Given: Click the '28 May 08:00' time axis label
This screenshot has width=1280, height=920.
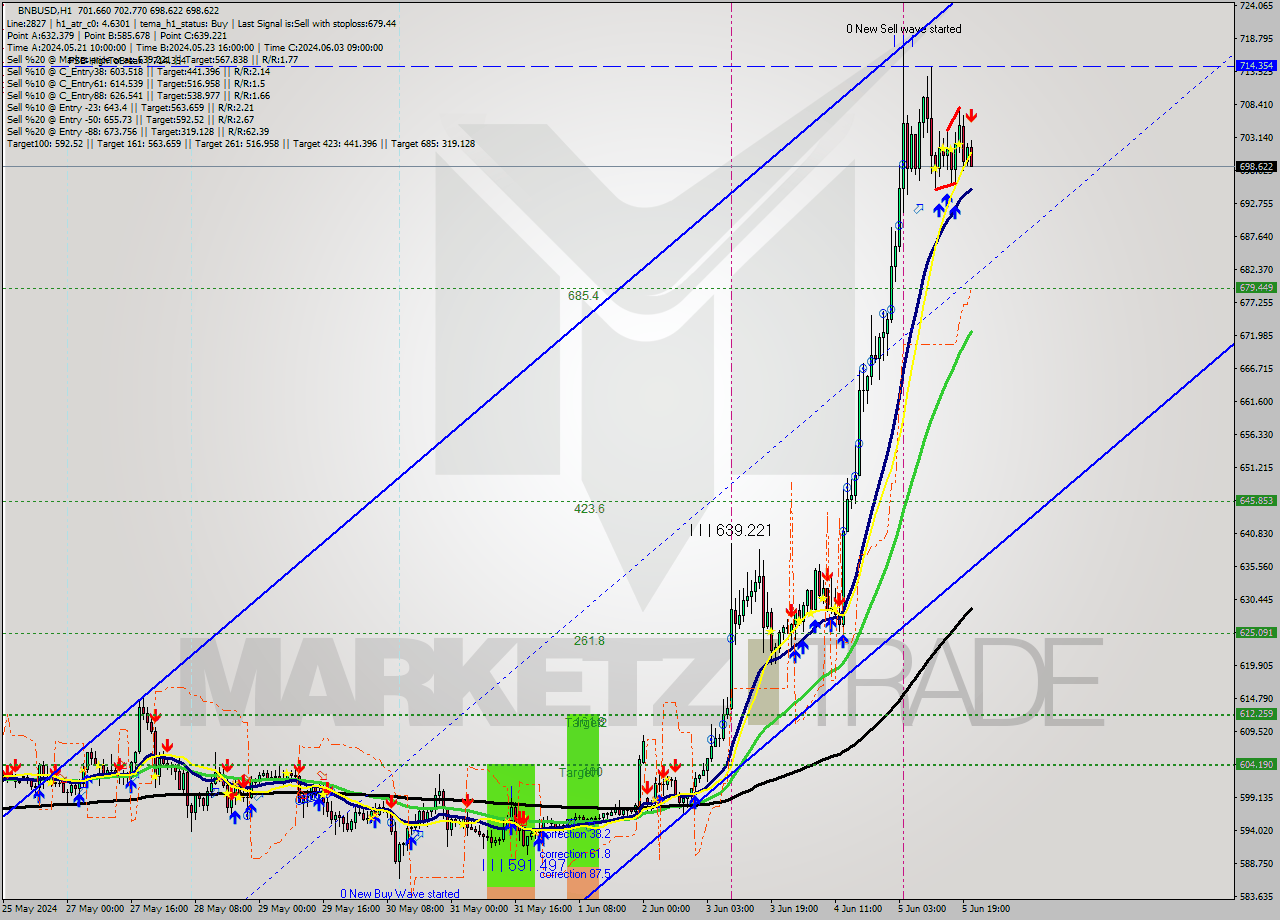Looking at the screenshot, I should click(x=223, y=909).
